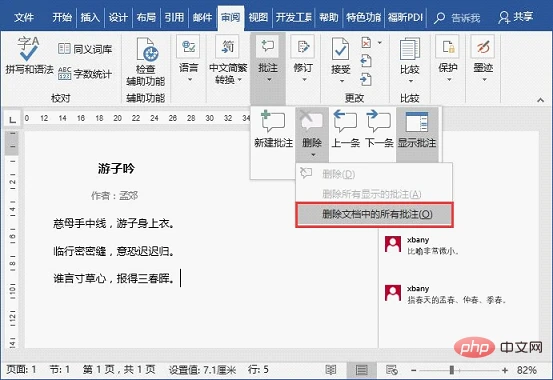553x380 pixels.
Task: Click the Accept (接受) change checkmark icon
Action: pos(340,49)
